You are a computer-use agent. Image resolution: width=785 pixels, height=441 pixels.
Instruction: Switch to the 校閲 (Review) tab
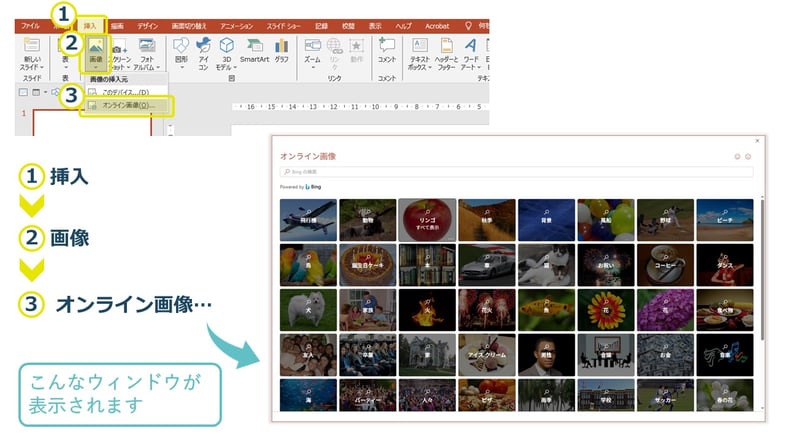click(x=348, y=26)
